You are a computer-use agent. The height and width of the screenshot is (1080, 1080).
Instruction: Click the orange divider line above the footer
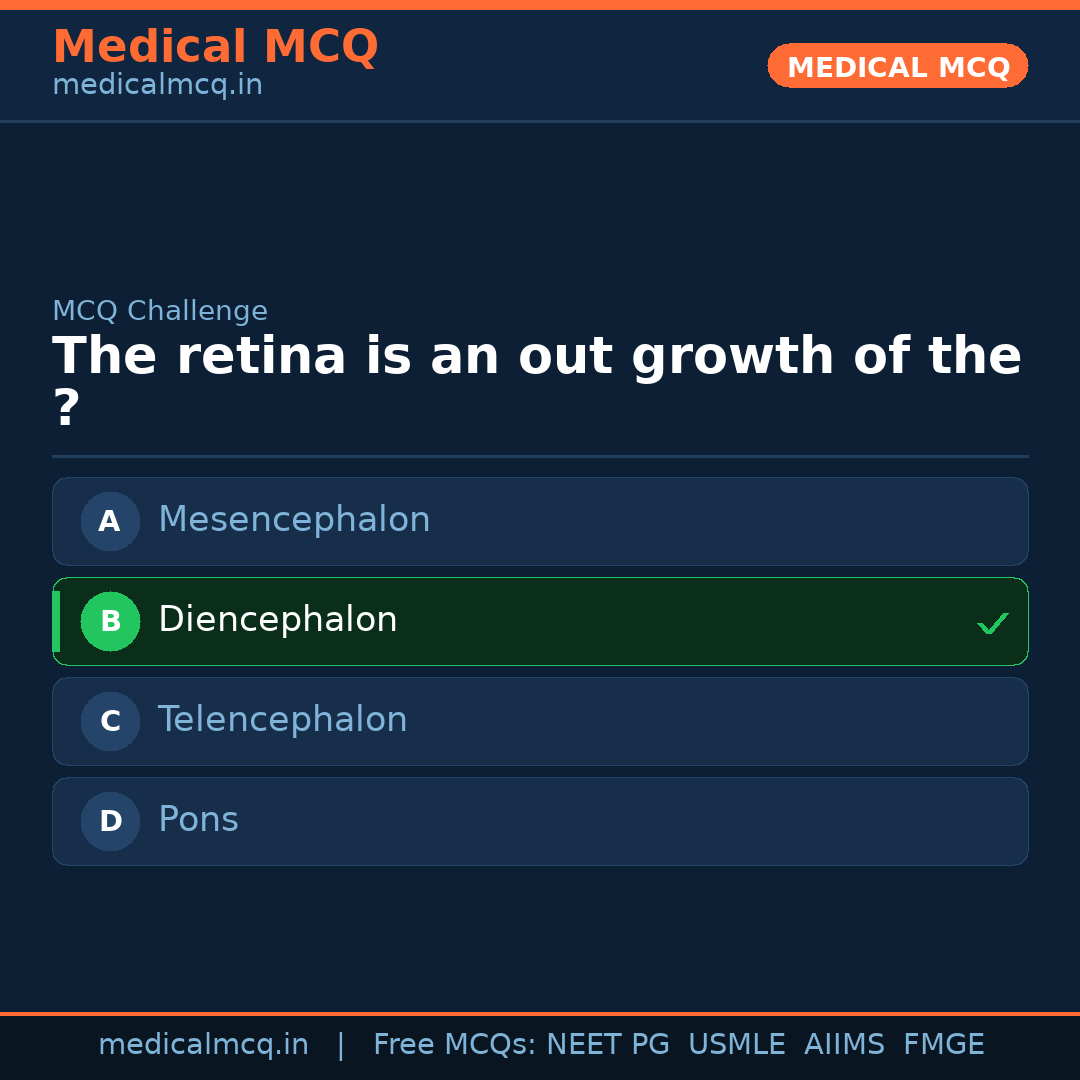coord(540,1012)
